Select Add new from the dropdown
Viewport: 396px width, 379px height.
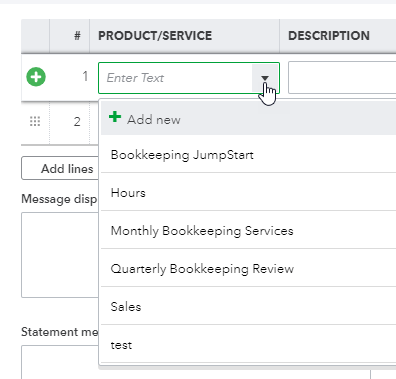click(248, 119)
